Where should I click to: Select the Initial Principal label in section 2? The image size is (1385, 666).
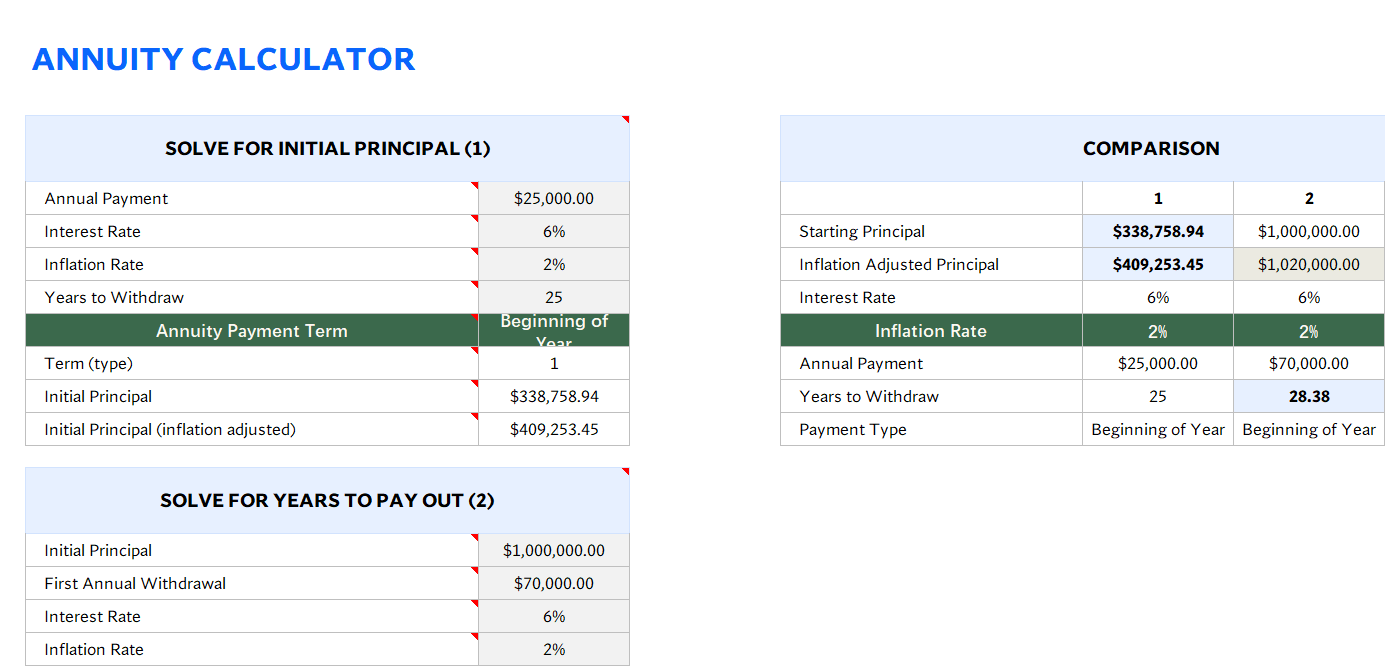click(252, 550)
